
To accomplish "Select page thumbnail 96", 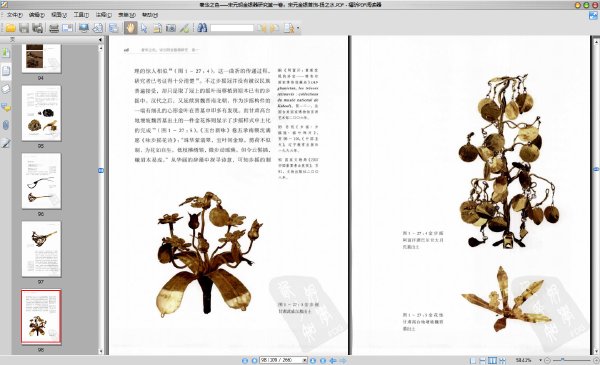I will [x=41, y=181].
